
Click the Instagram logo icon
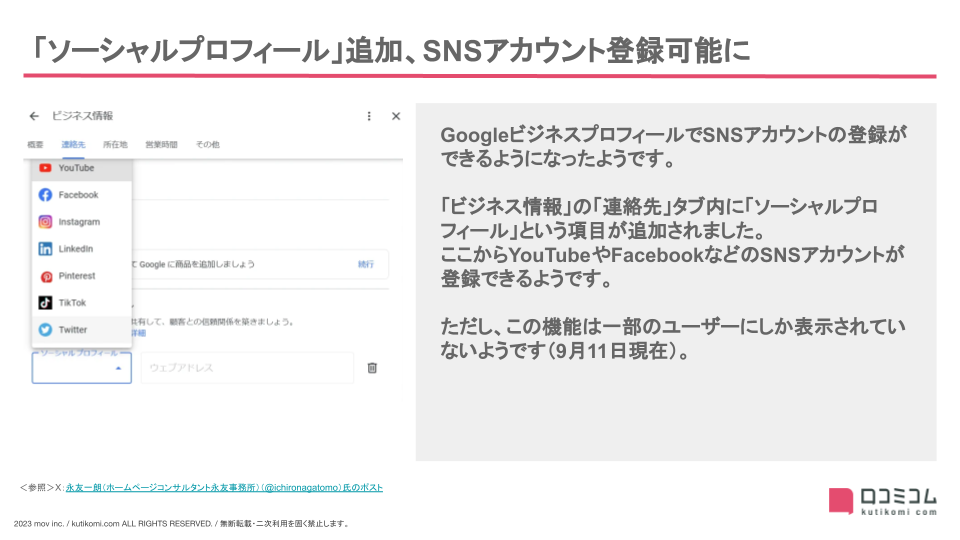pyautogui.click(x=45, y=222)
